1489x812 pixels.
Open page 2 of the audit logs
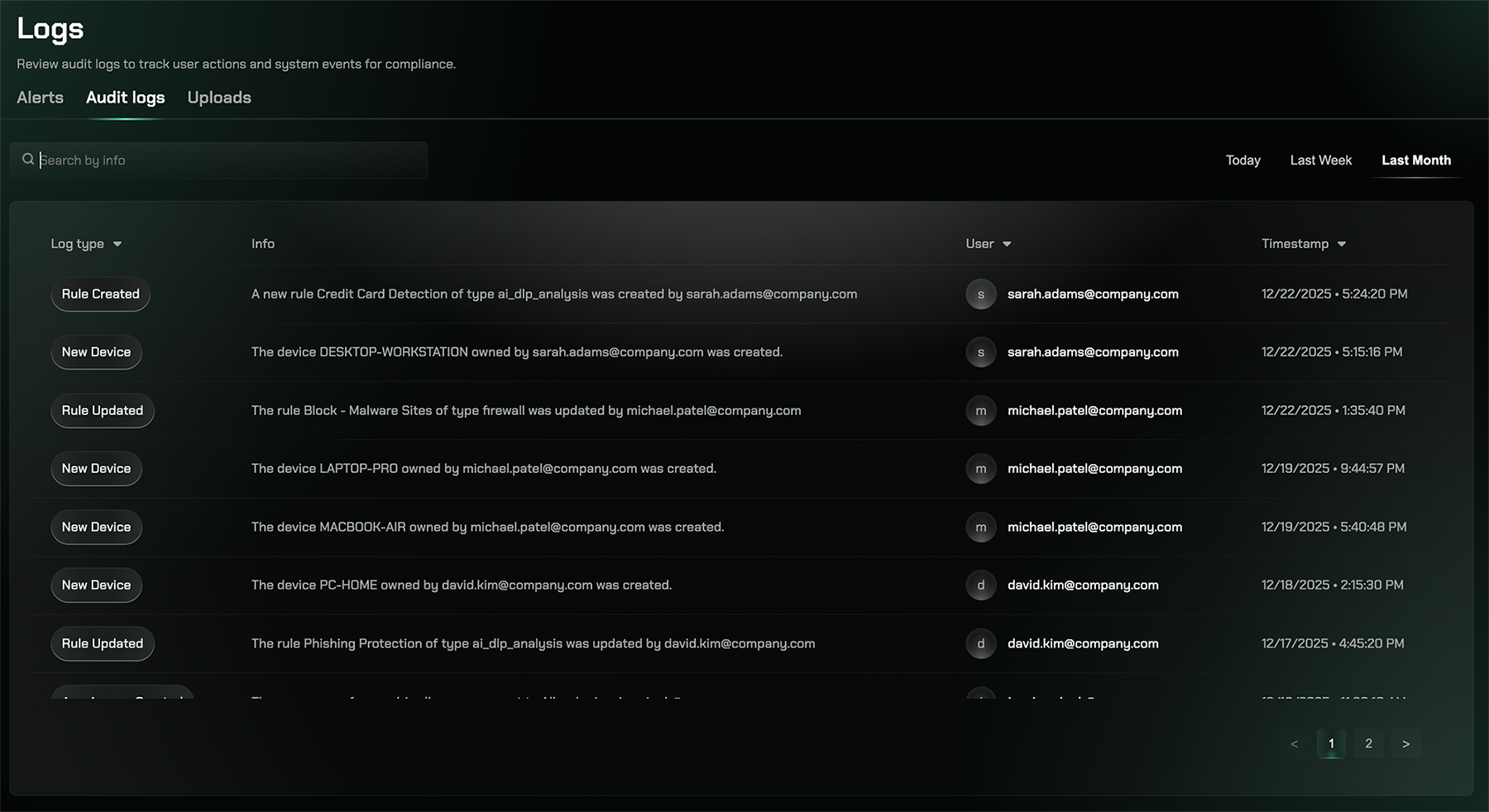(x=1368, y=743)
